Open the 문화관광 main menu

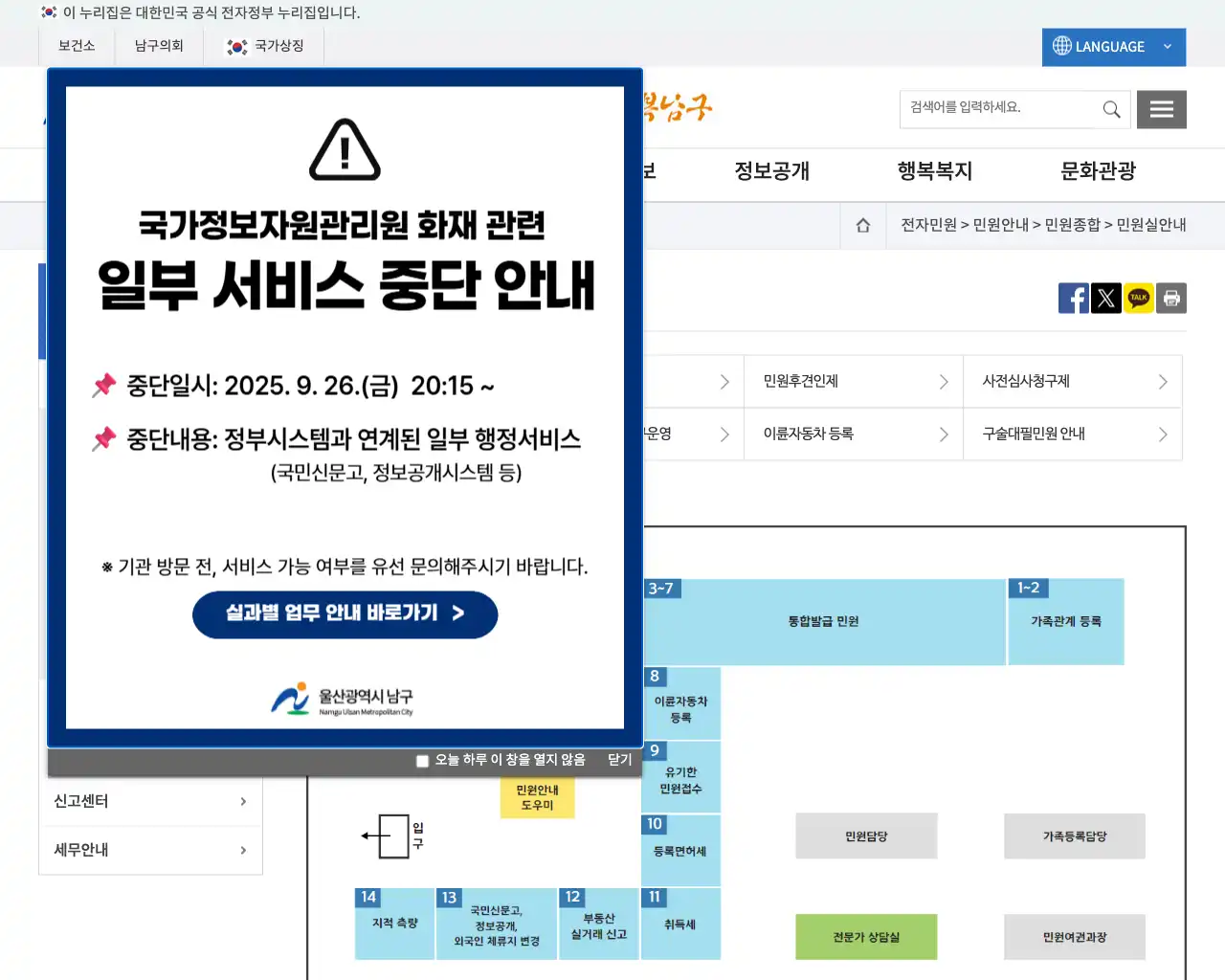pos(1099,171)
